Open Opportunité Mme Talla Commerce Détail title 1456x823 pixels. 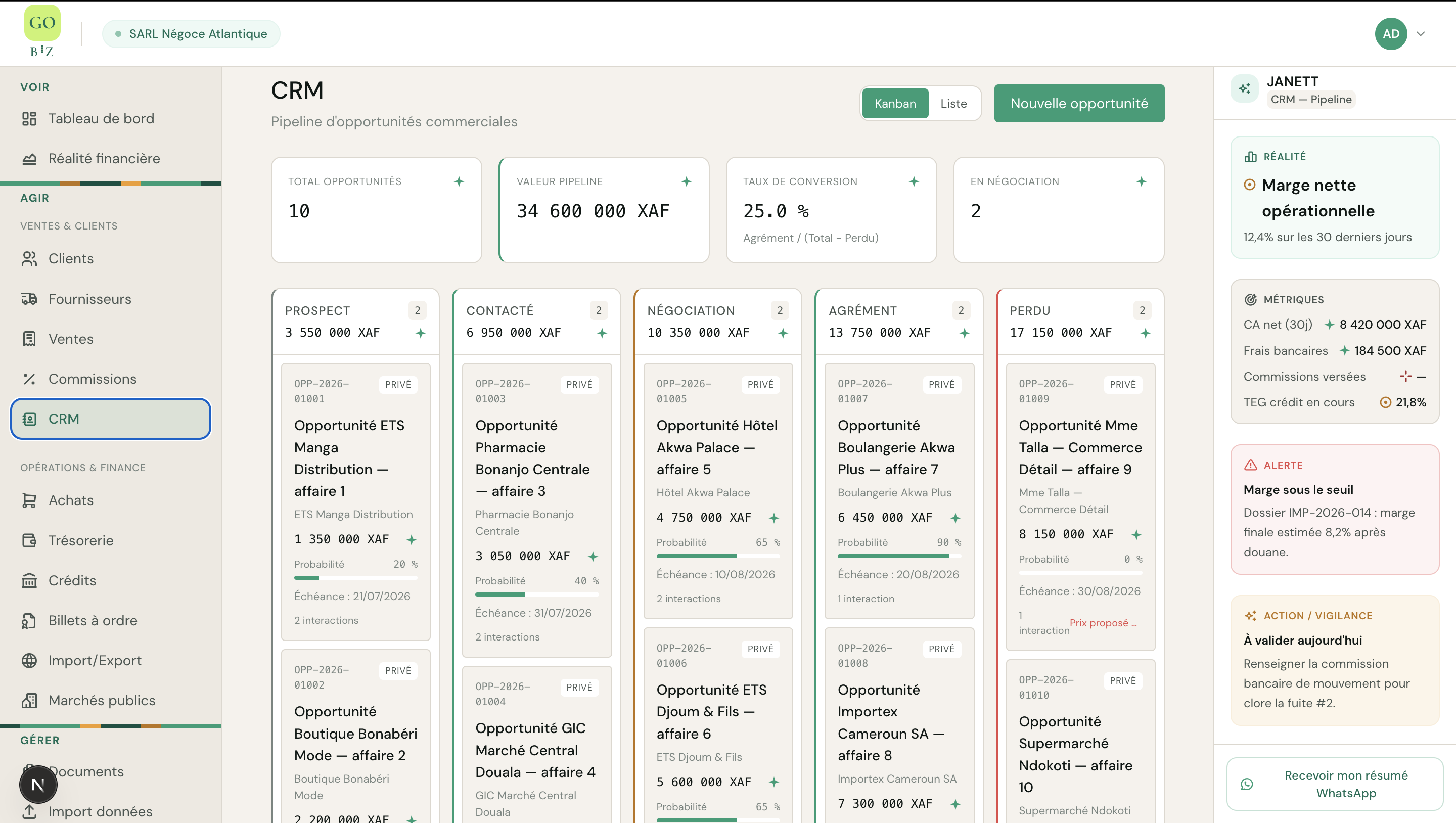(1080, 448)
